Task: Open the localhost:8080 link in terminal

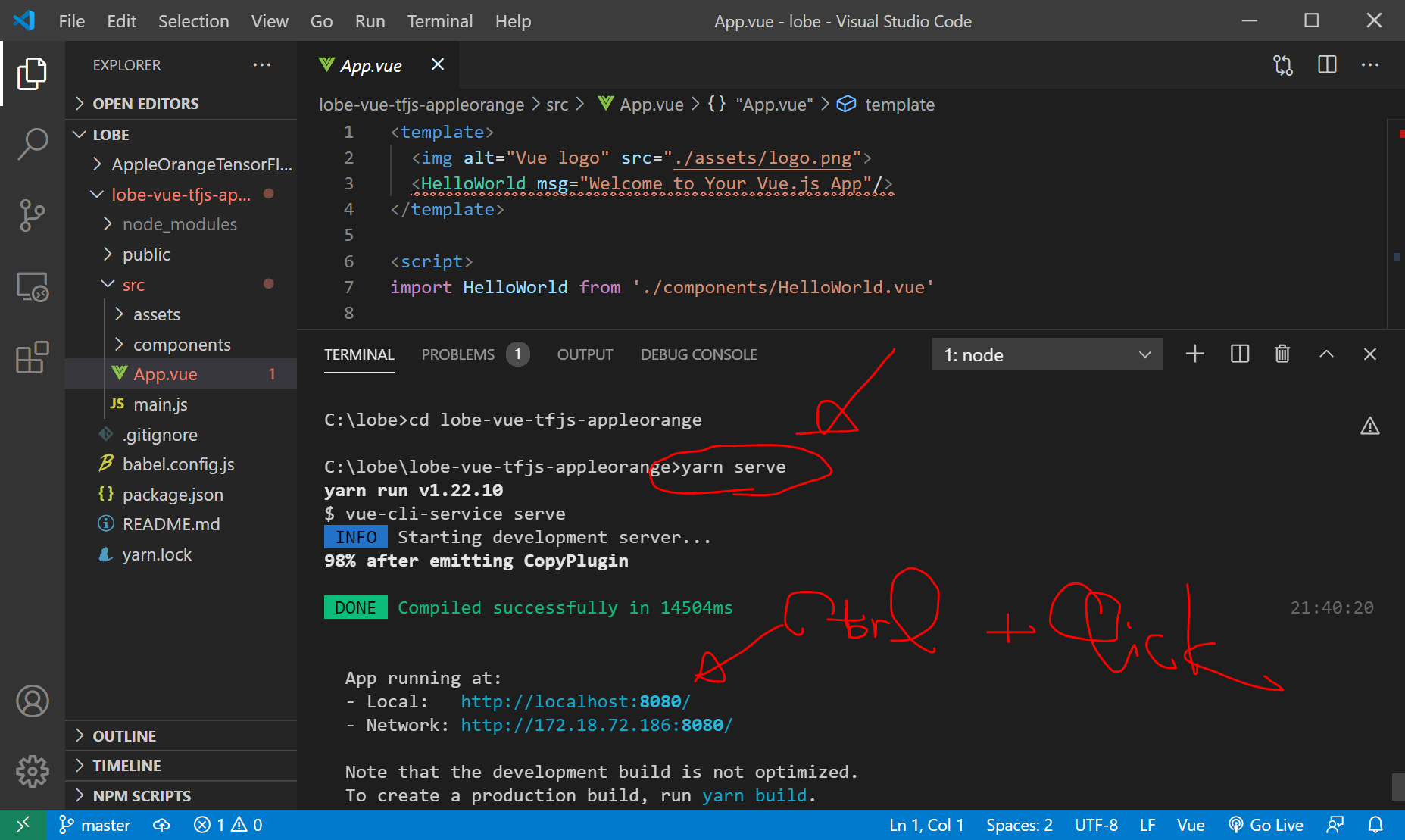Action: (x=576, y=701)
